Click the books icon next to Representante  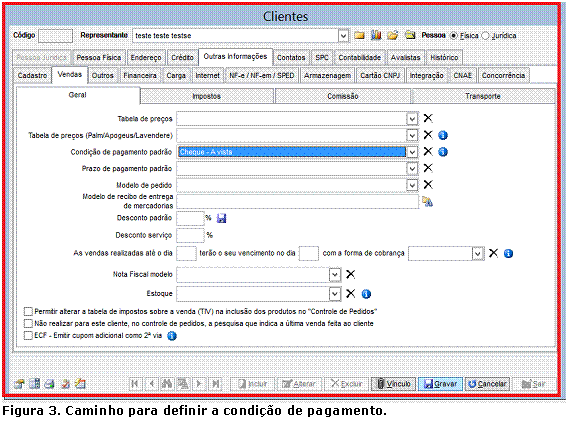click(x=376, y=35)
